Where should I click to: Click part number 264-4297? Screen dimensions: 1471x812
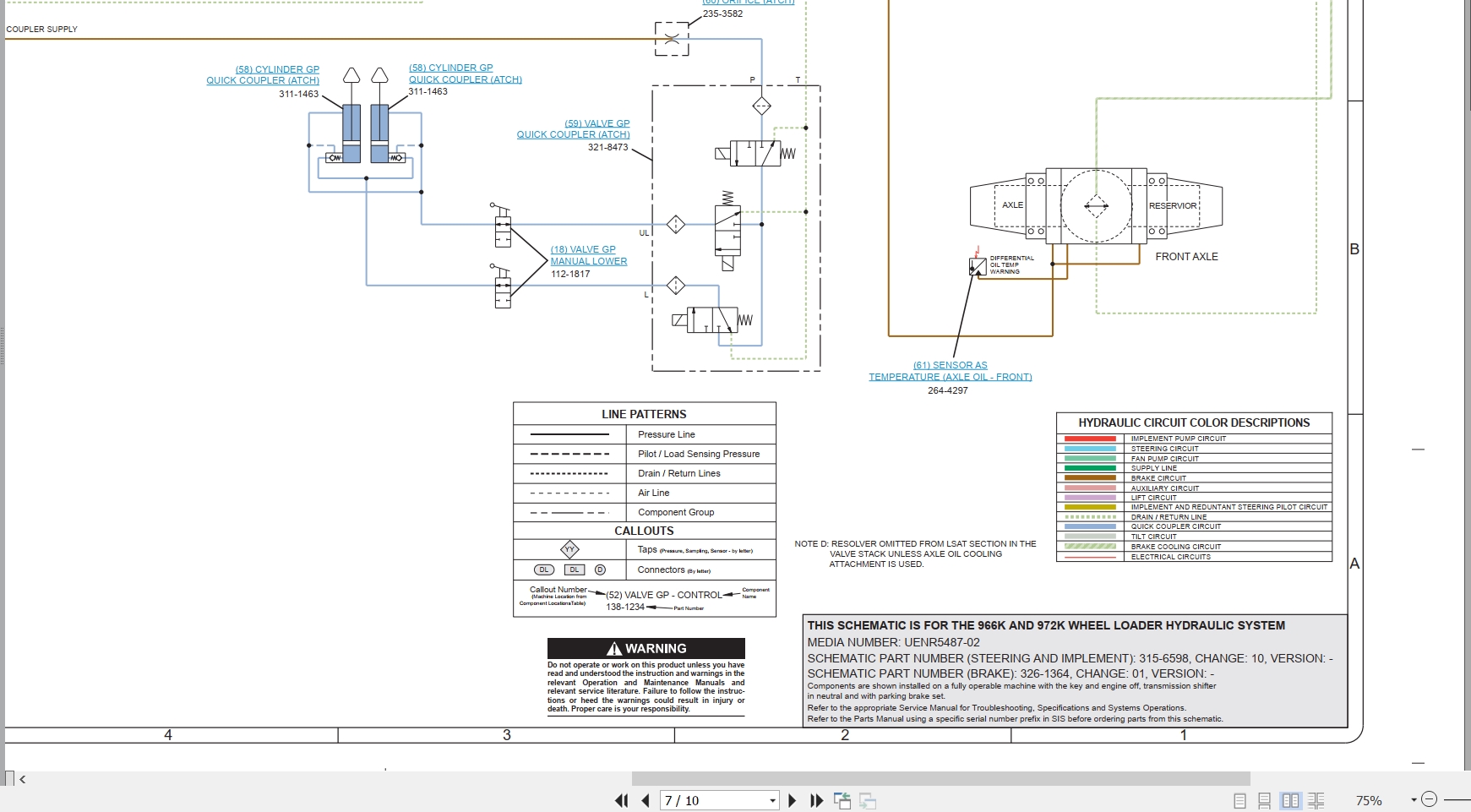tap(948, 390)
